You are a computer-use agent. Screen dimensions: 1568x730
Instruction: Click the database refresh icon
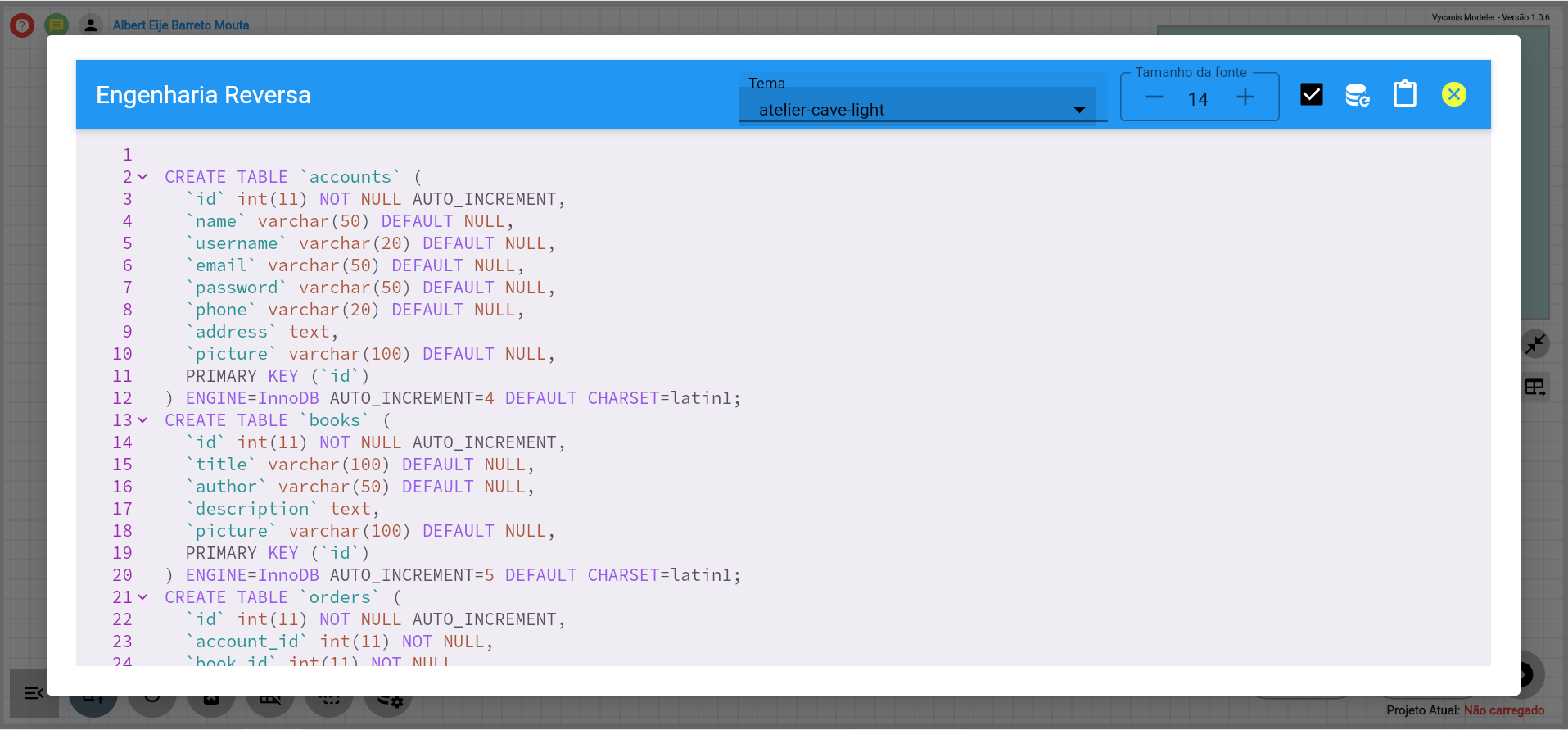point(1358,95)
